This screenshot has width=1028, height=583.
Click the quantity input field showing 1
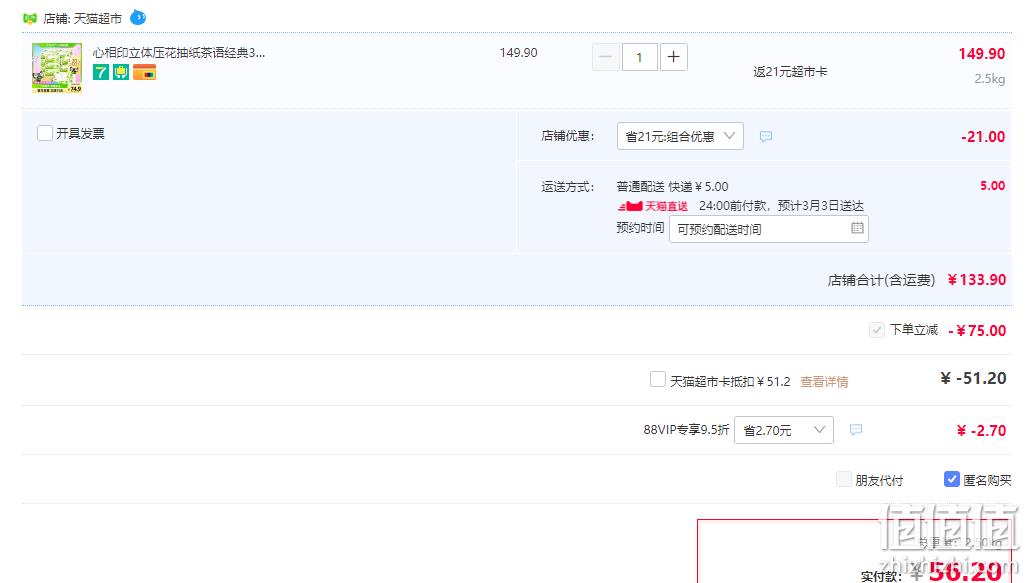click(x=639, y=57)
